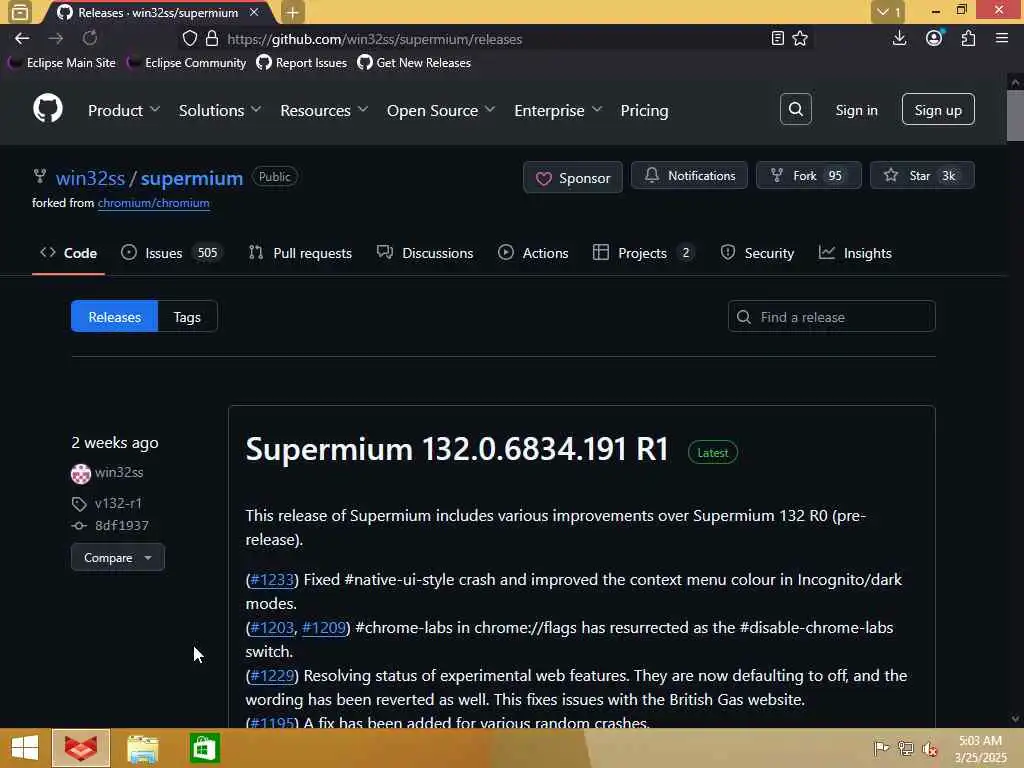The image size is (1024, 768).
Task: Open issue link #1209
Action: tap(324, 628)
